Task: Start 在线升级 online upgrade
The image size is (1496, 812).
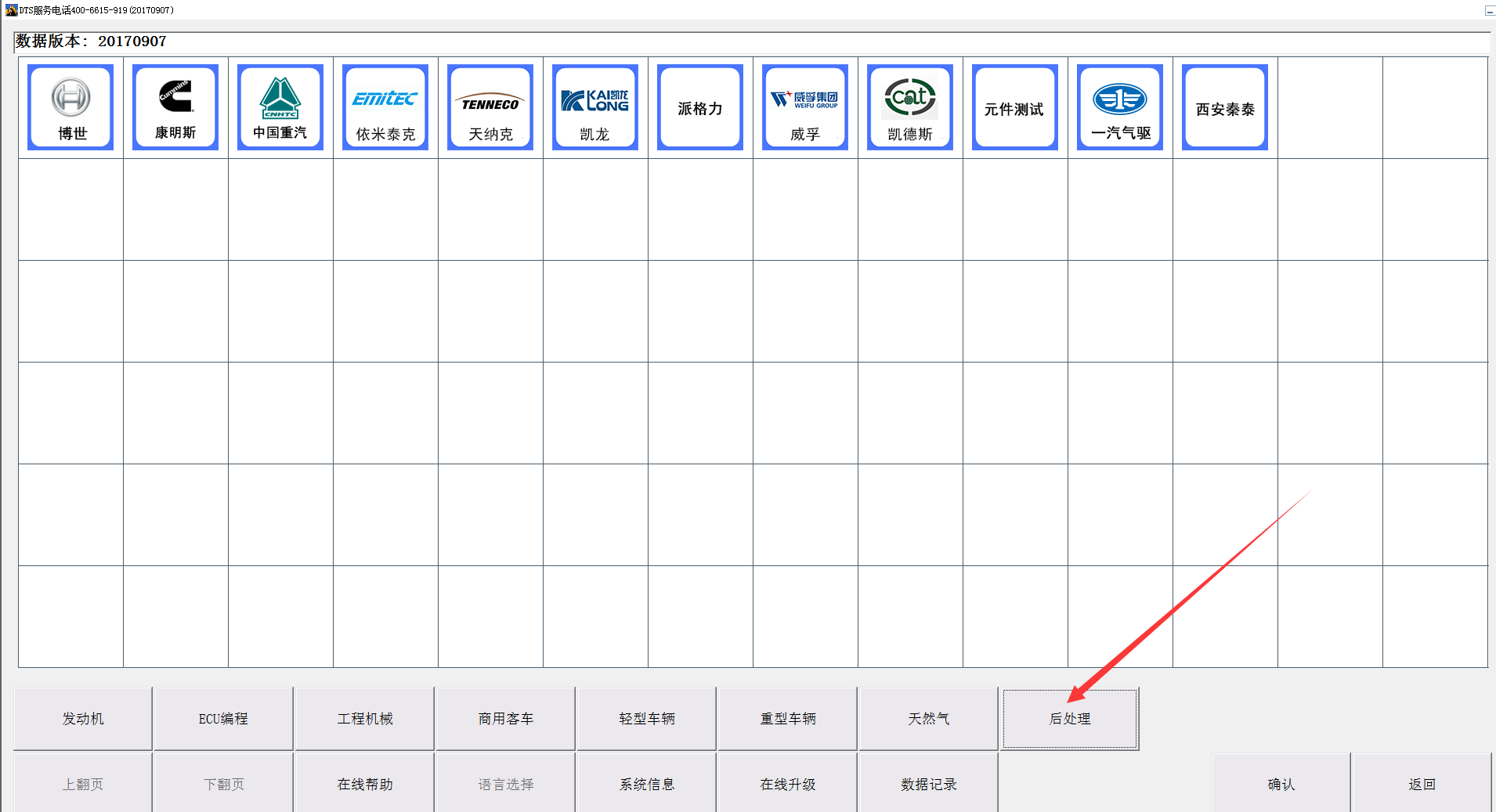Action: [x=788, y=783]
